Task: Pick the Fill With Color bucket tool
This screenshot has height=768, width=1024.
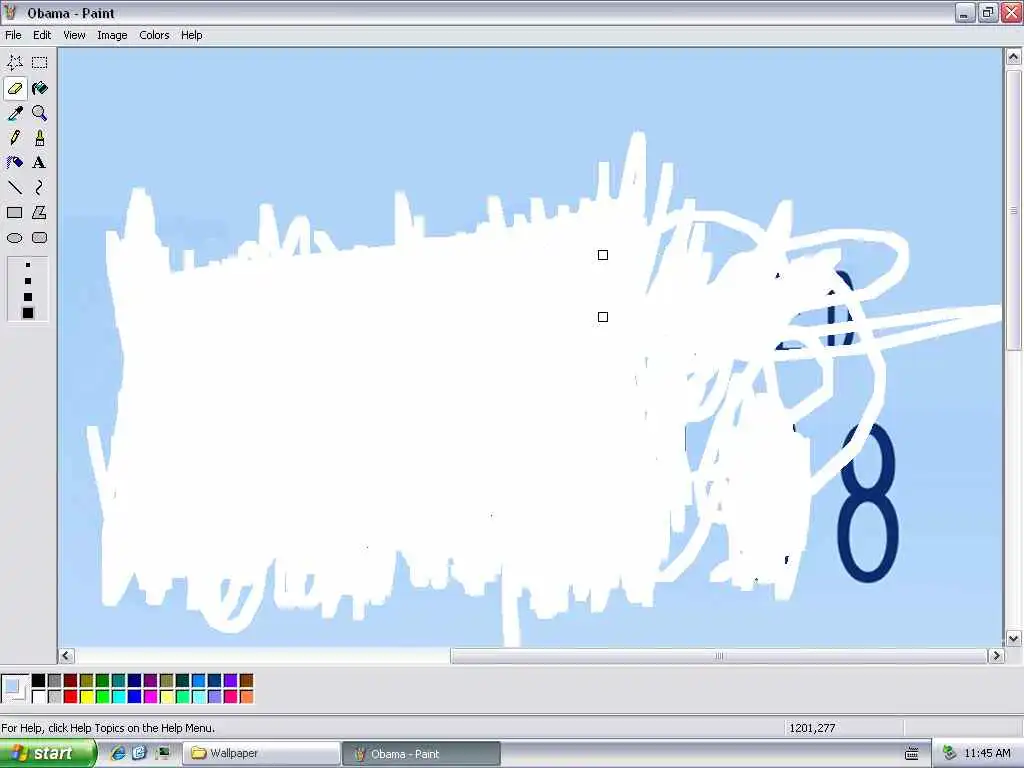Action: [x=40, y=88]
